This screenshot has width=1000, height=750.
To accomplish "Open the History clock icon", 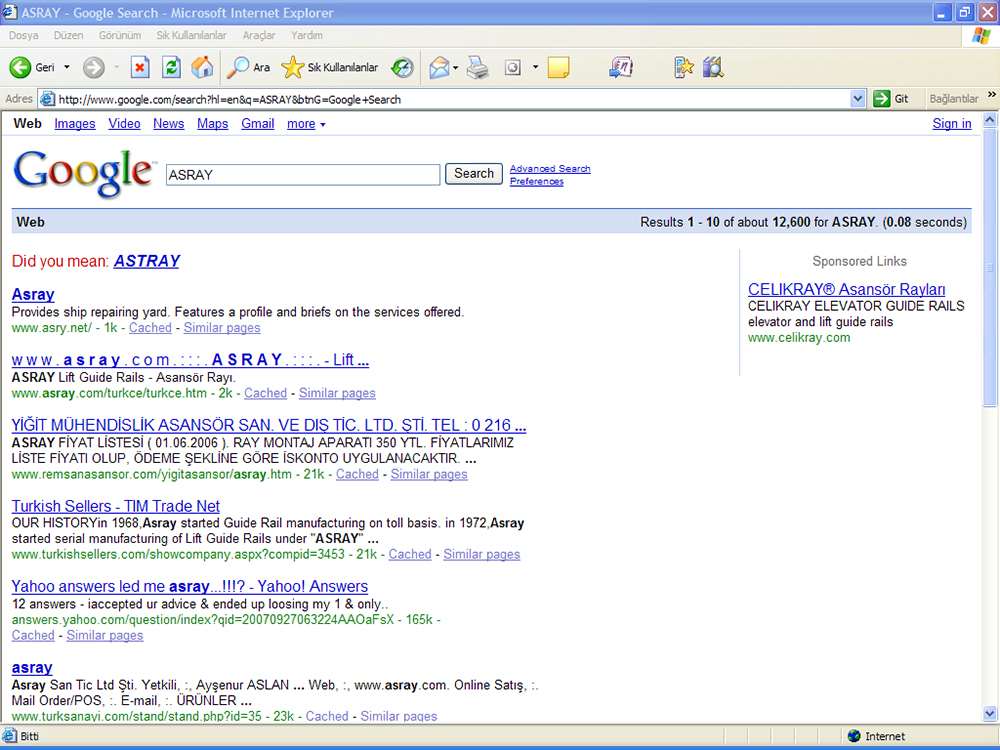I will [402, 67].
